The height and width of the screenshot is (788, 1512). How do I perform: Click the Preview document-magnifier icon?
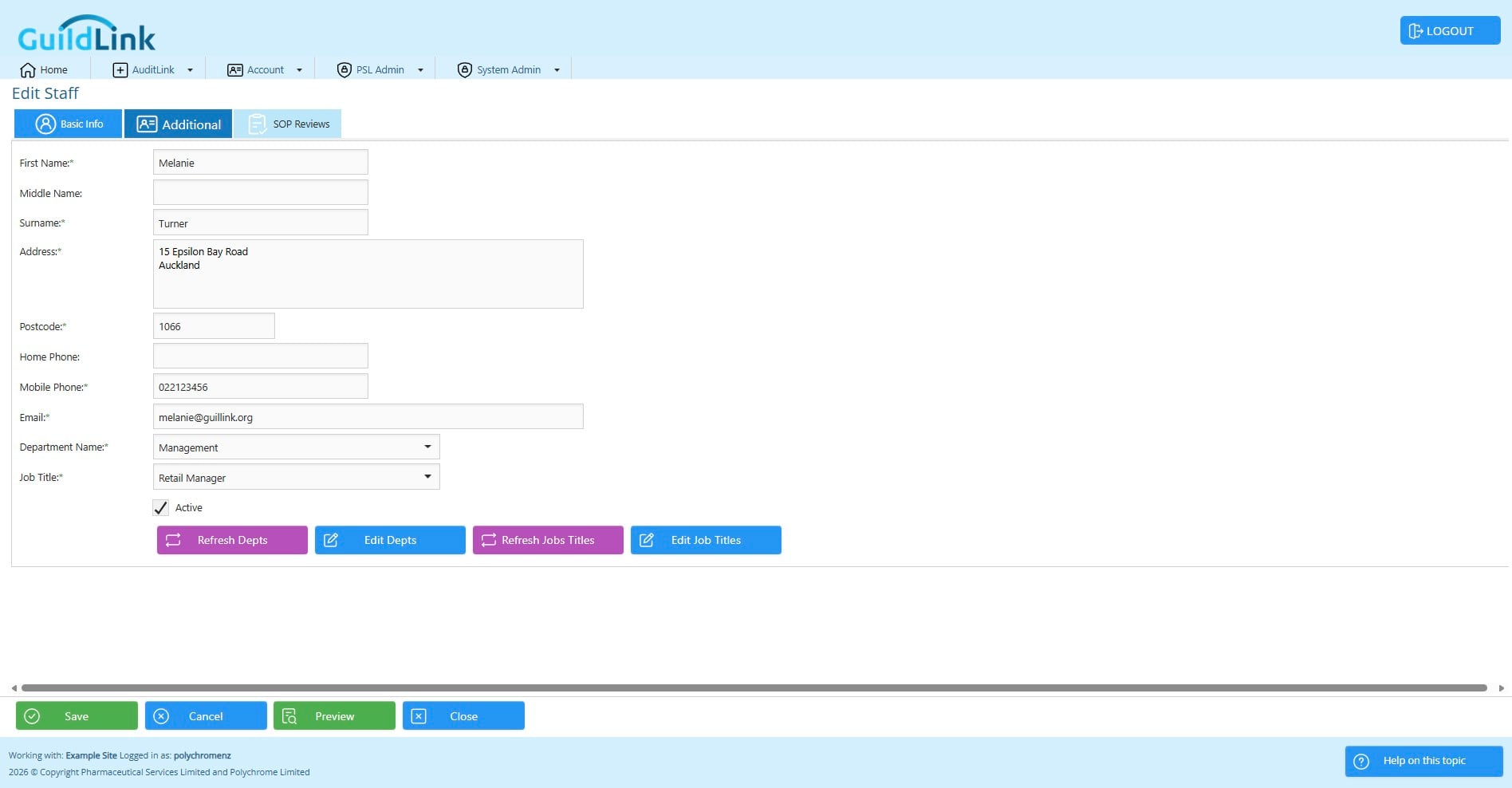[x=289, y=716]
